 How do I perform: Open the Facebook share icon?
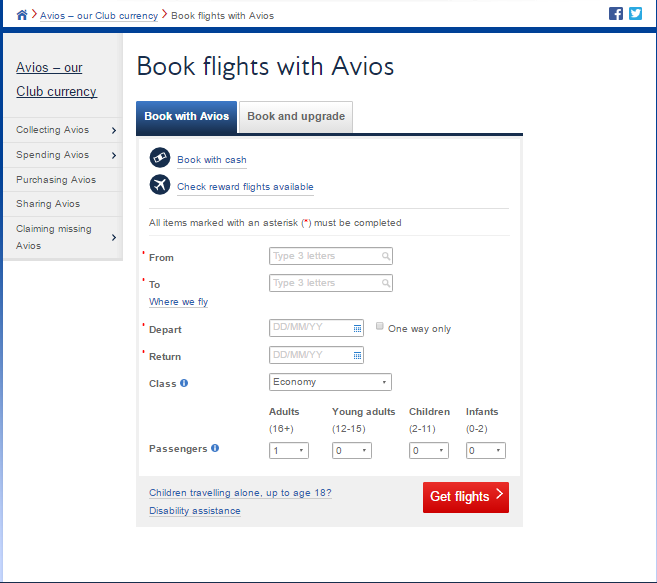click(x=616, y=14)
